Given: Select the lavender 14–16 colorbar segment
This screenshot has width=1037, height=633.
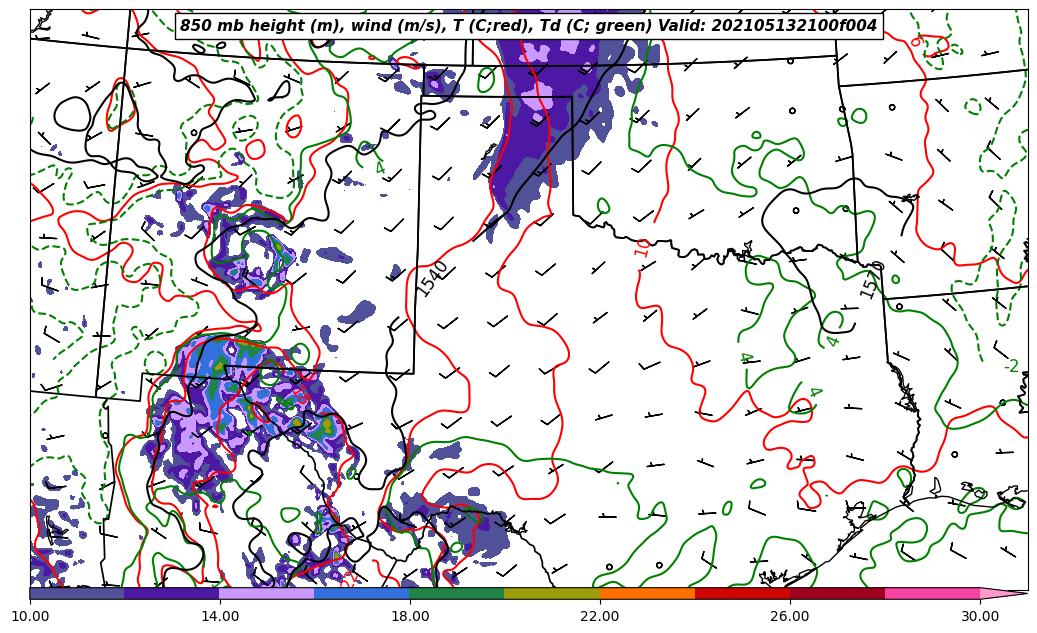Looking at the screenshot, I should (x=267, y=593).
